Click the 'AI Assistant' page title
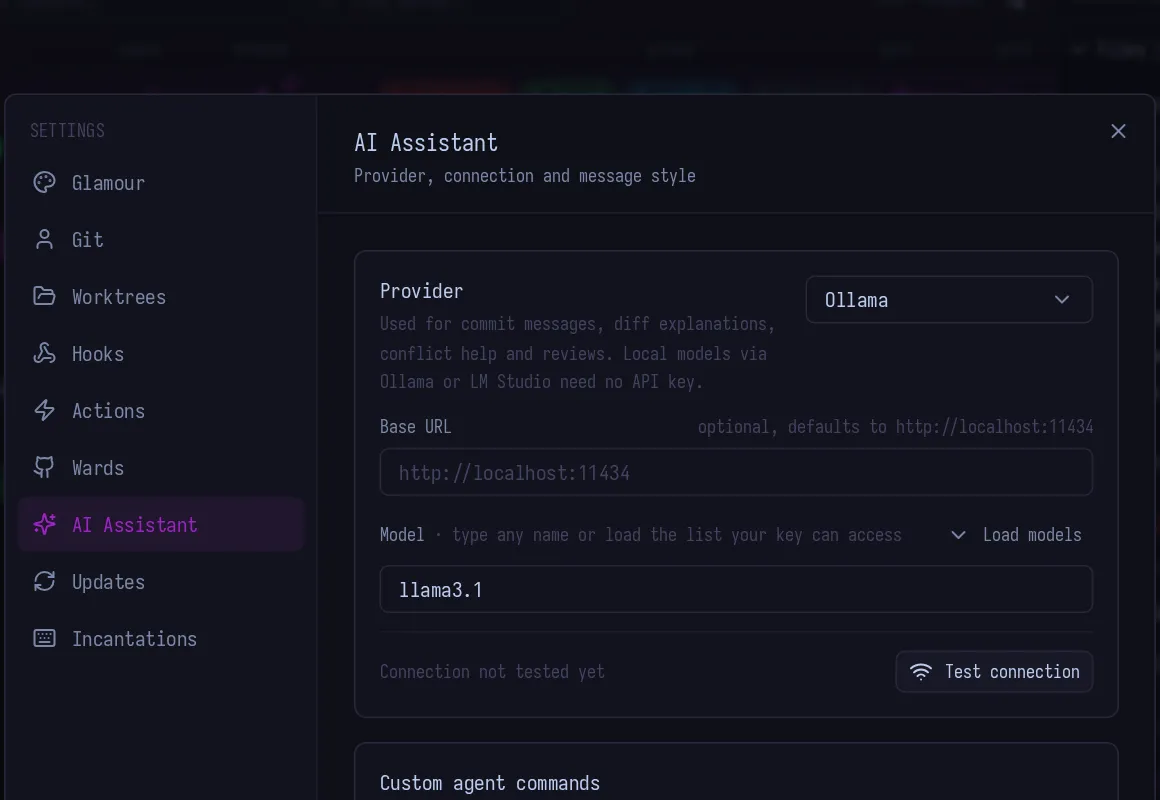Viewport: 1160px width, 800px height. [x=426, y=142]
